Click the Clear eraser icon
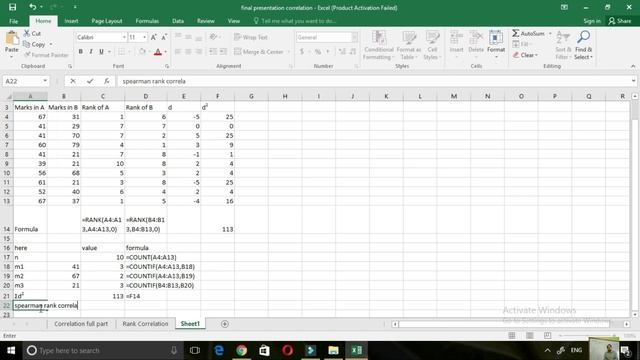640x360 pixels. pos(516,55)
